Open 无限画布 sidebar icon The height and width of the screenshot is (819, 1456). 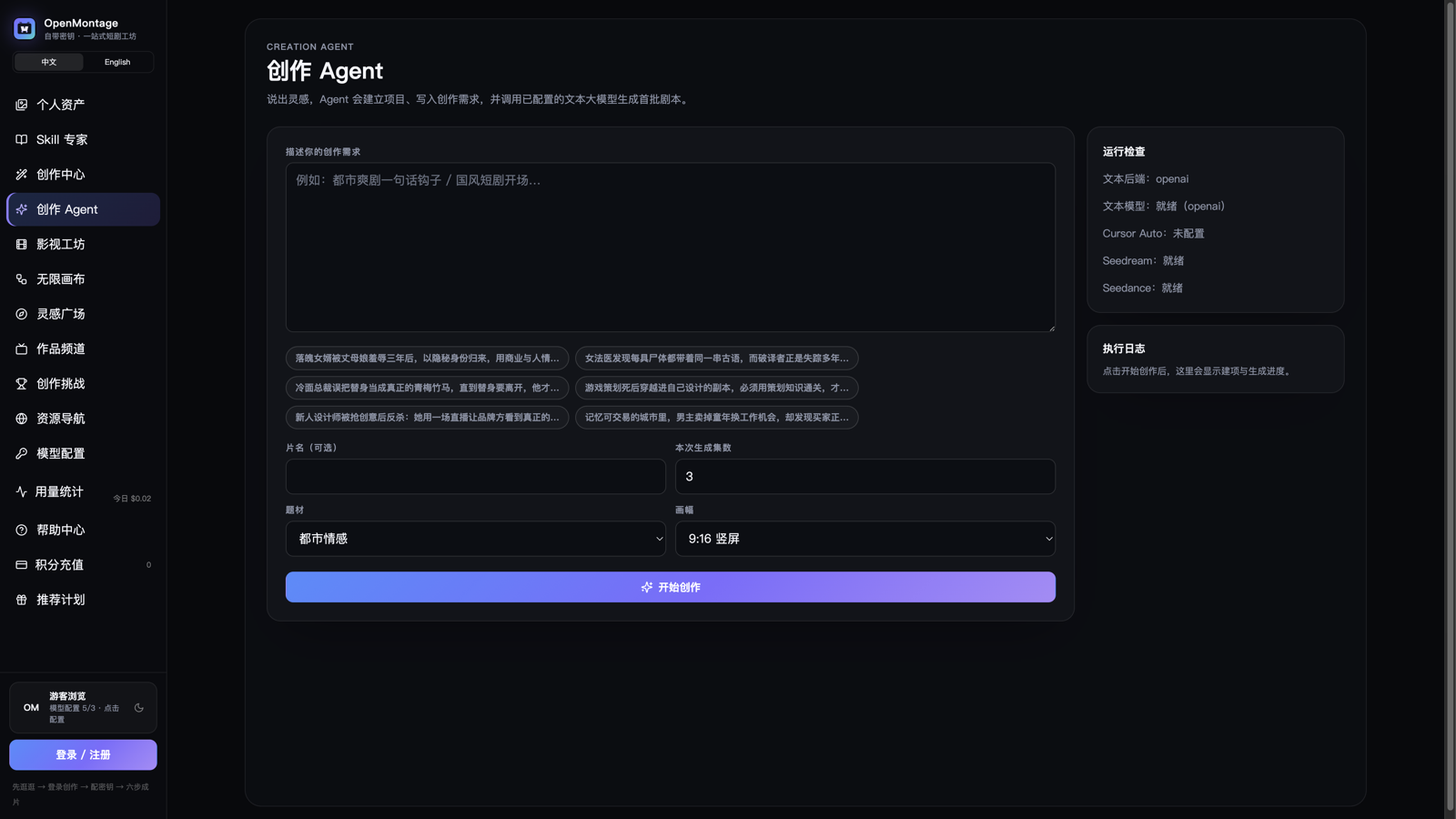(21, 279)
